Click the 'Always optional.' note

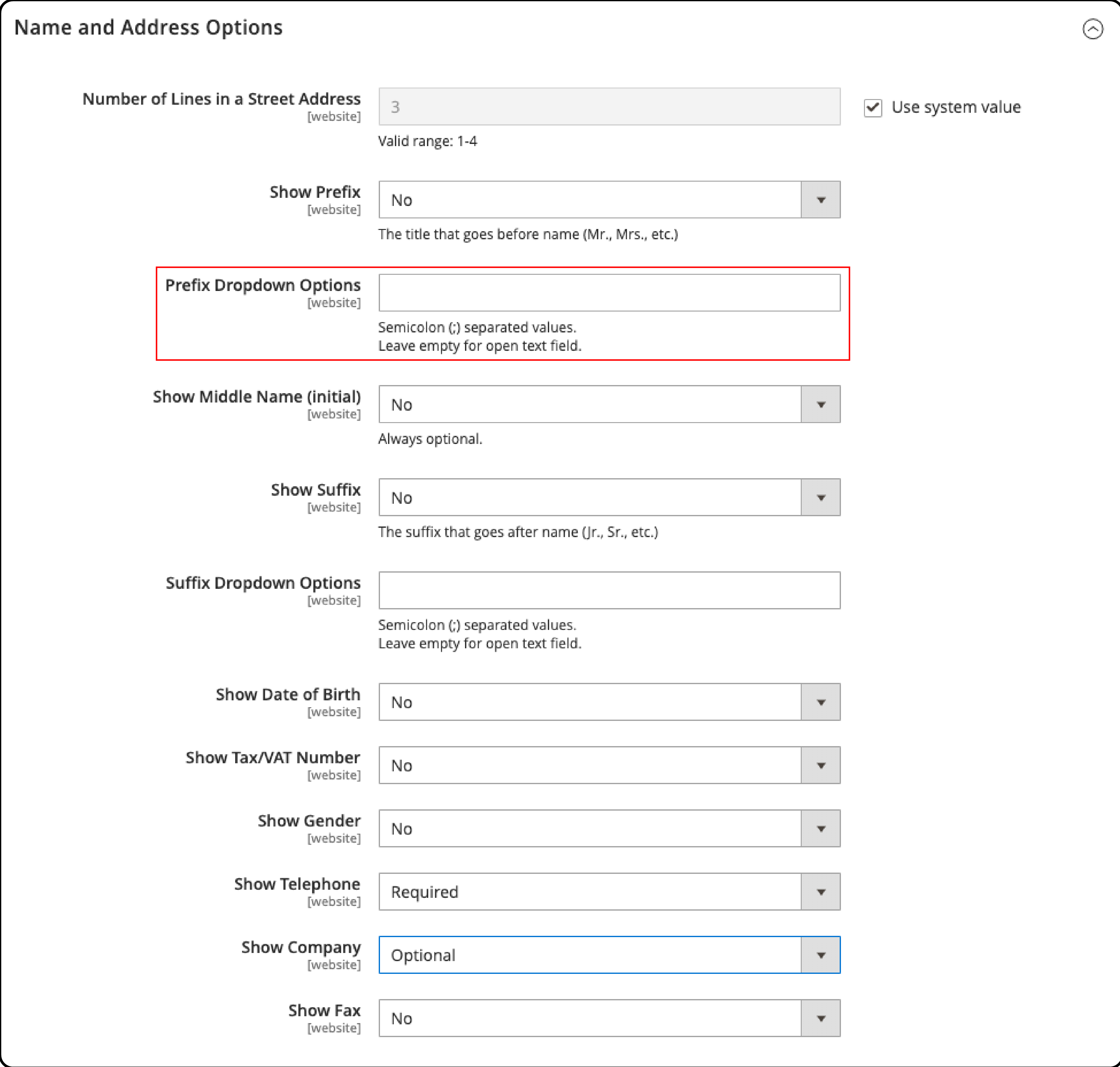(430, 439)
